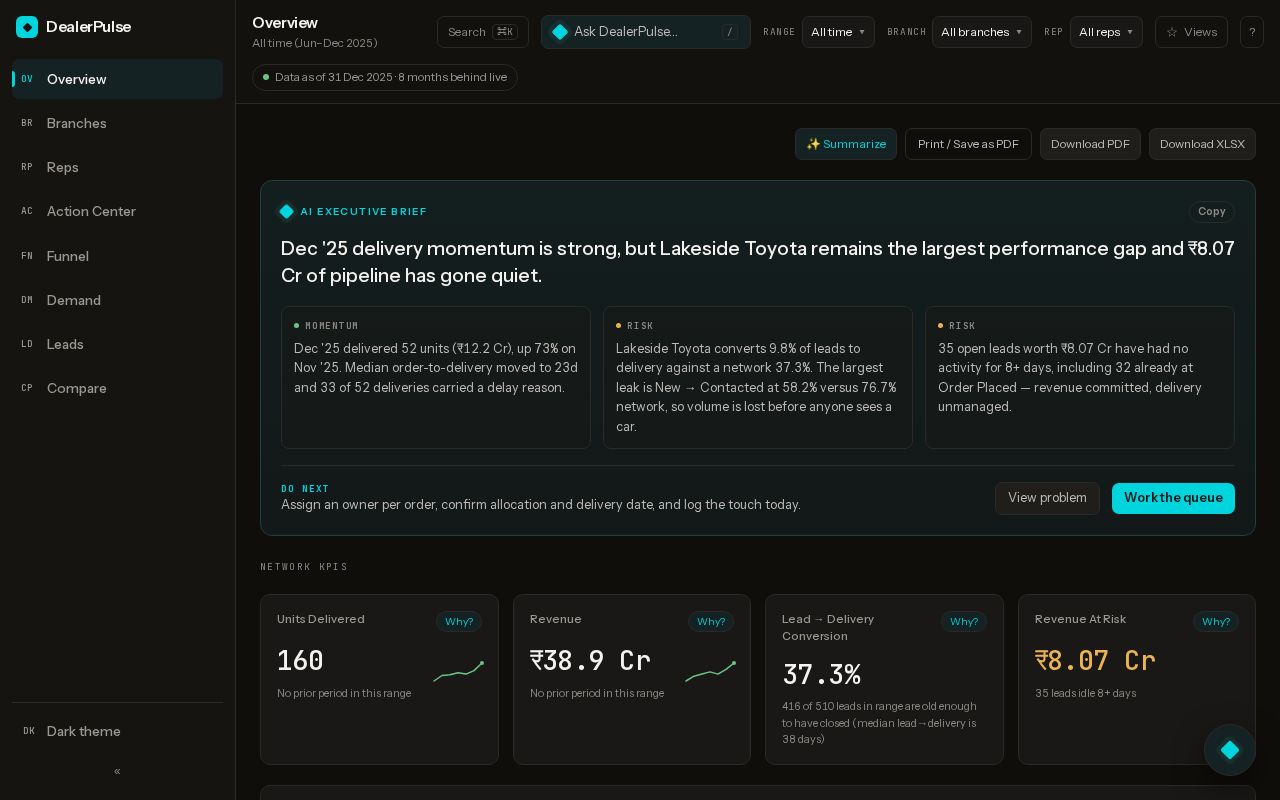Open the Branch dropdown showing All branches
This screenshot has height=800, width=1280.
(x=982, y=32)
